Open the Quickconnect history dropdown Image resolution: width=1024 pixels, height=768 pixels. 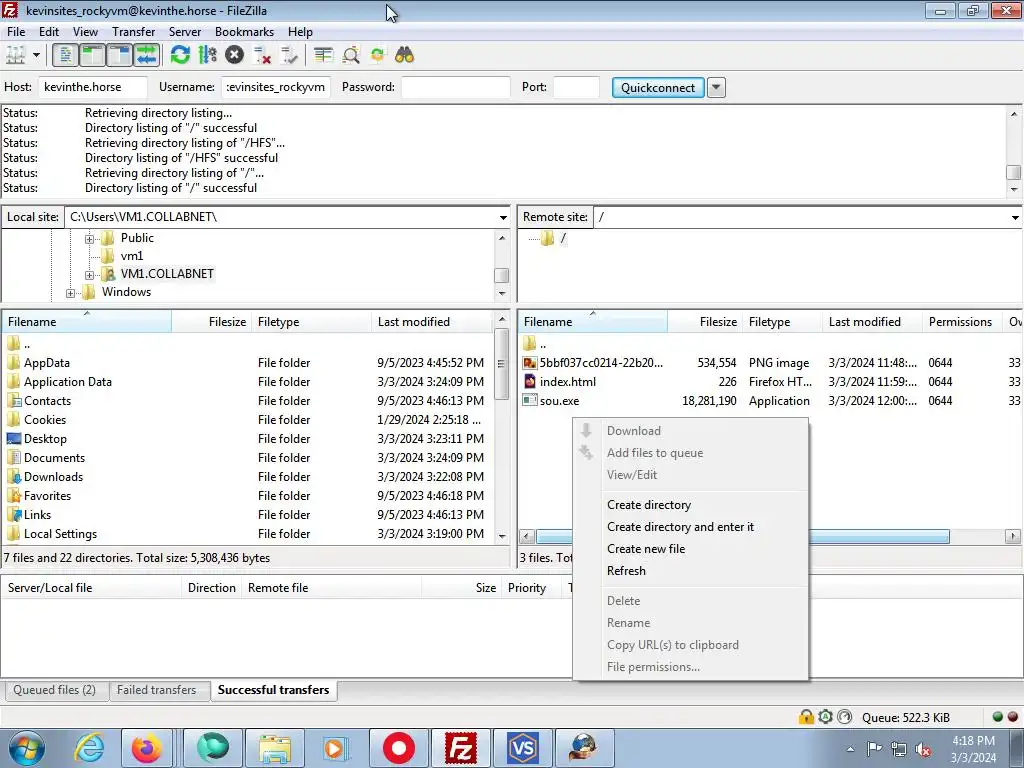click(716, 88)
